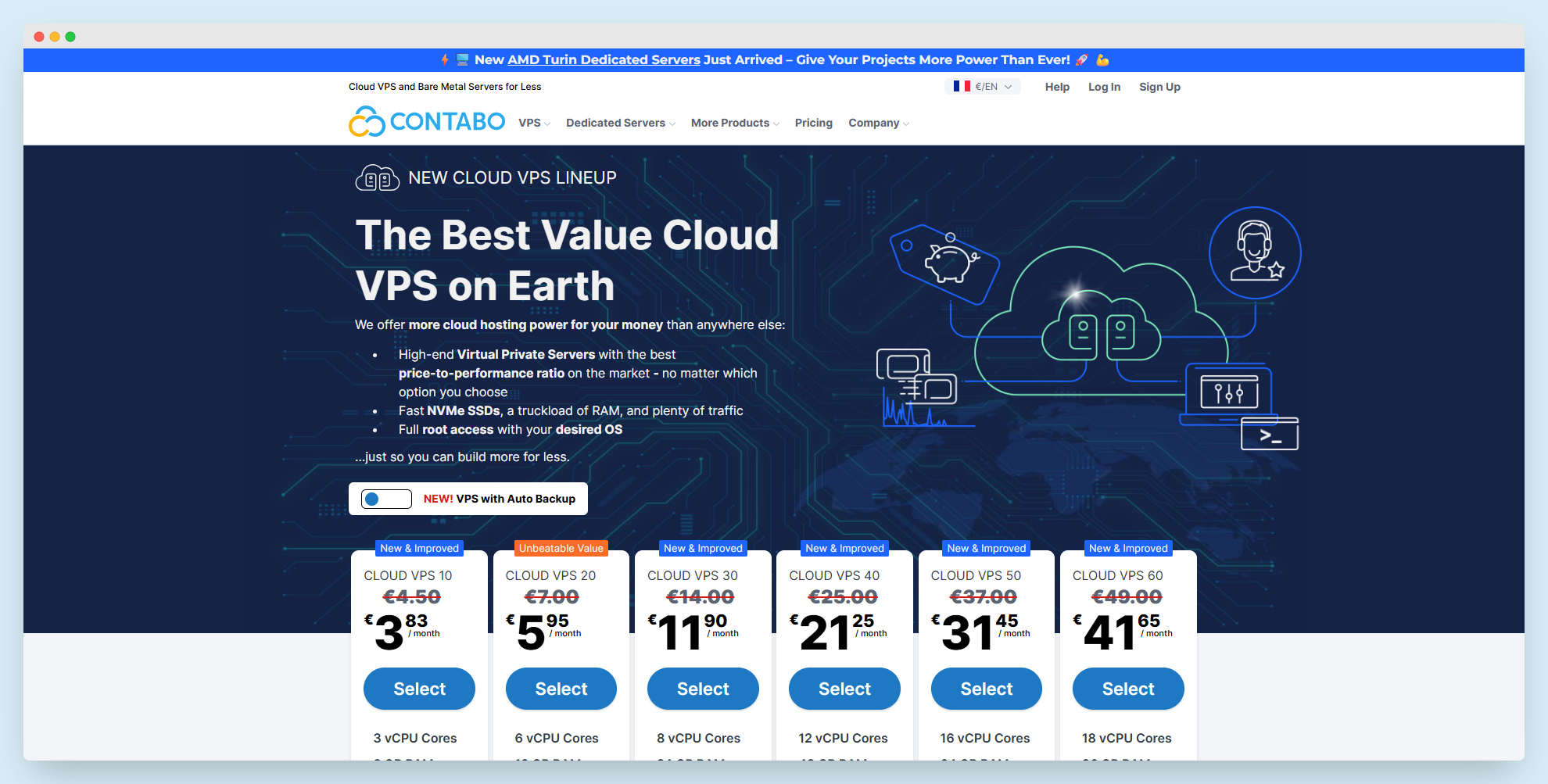This screenshot has width=1548, height=784.
Task: Expand the VPS menu chevron
Action: click(x=547, y=124)
